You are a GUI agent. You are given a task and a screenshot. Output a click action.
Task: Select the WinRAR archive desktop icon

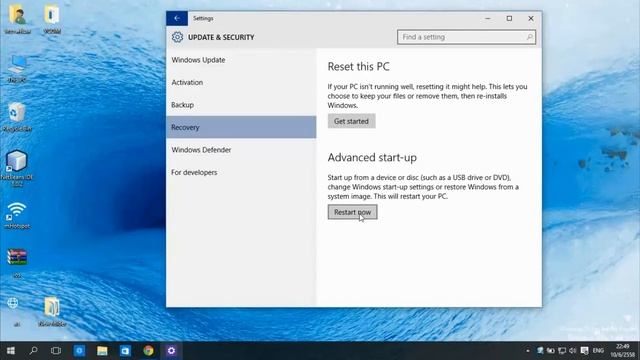pyautogui.click(x=17, y=263)
